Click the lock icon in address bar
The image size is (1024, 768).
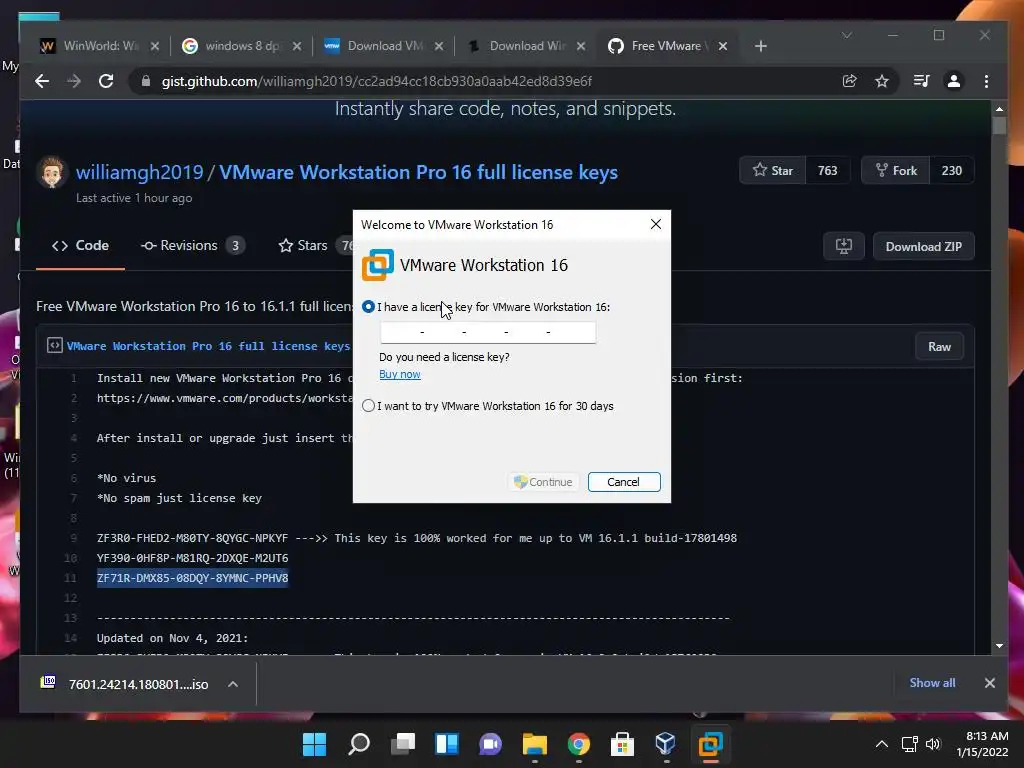click(146, 81)
